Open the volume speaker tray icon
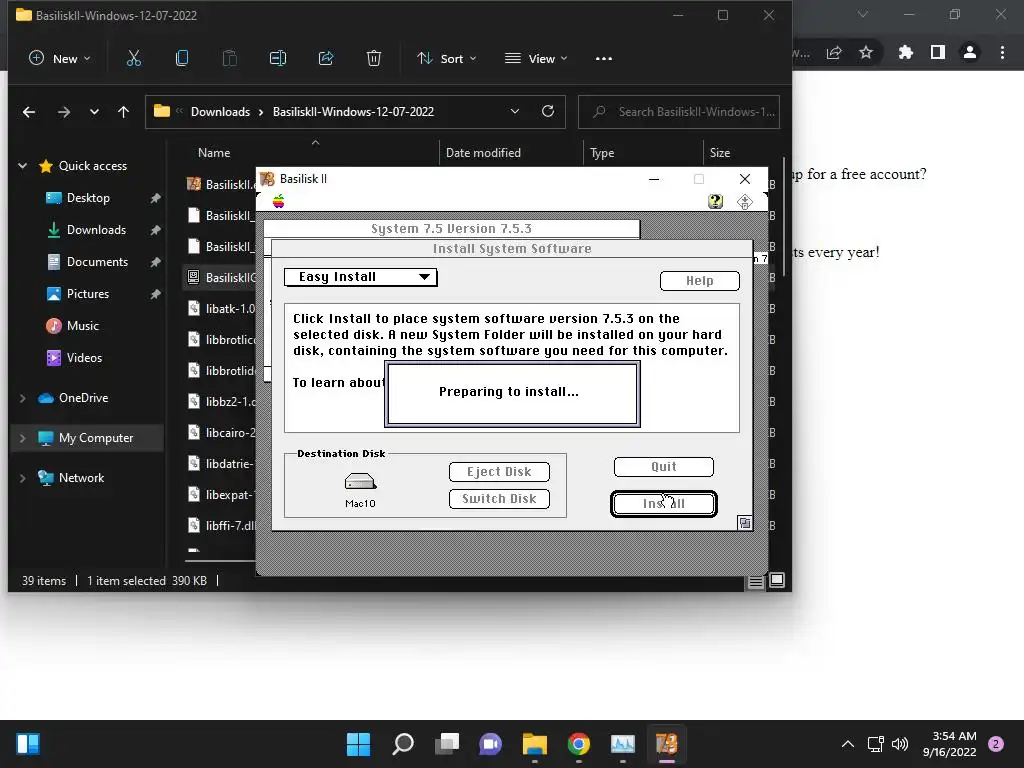The height and width of the screenshot is (768, 1024). pos(900,744)
